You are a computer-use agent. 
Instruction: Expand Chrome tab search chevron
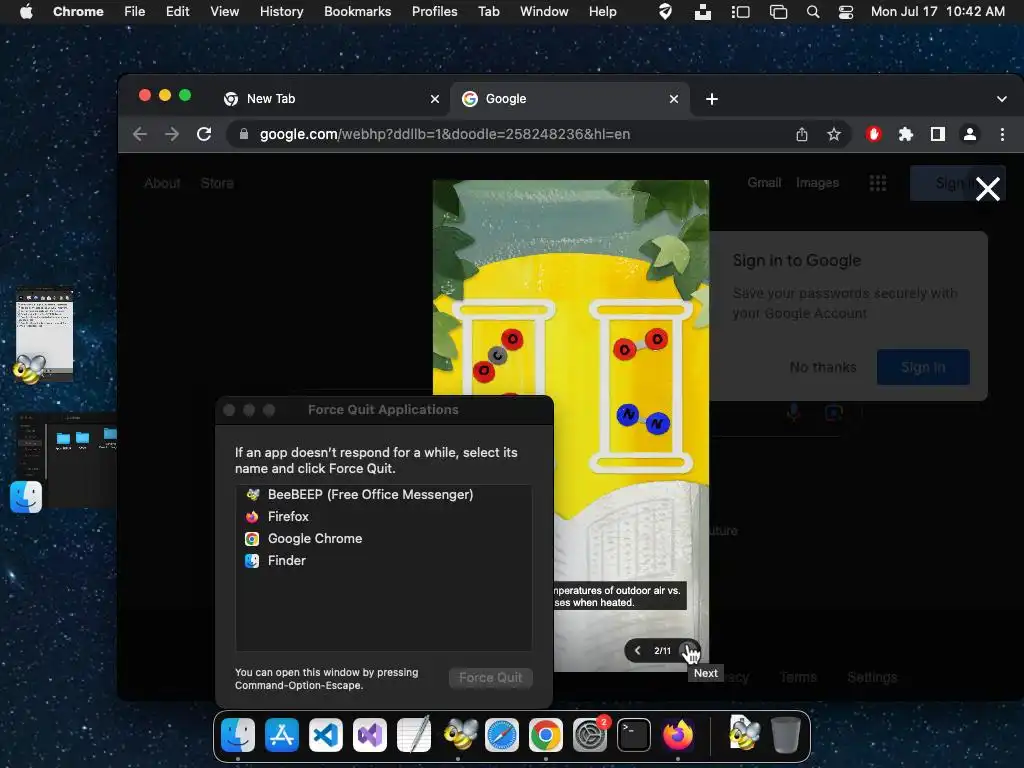click(1002, 99)
